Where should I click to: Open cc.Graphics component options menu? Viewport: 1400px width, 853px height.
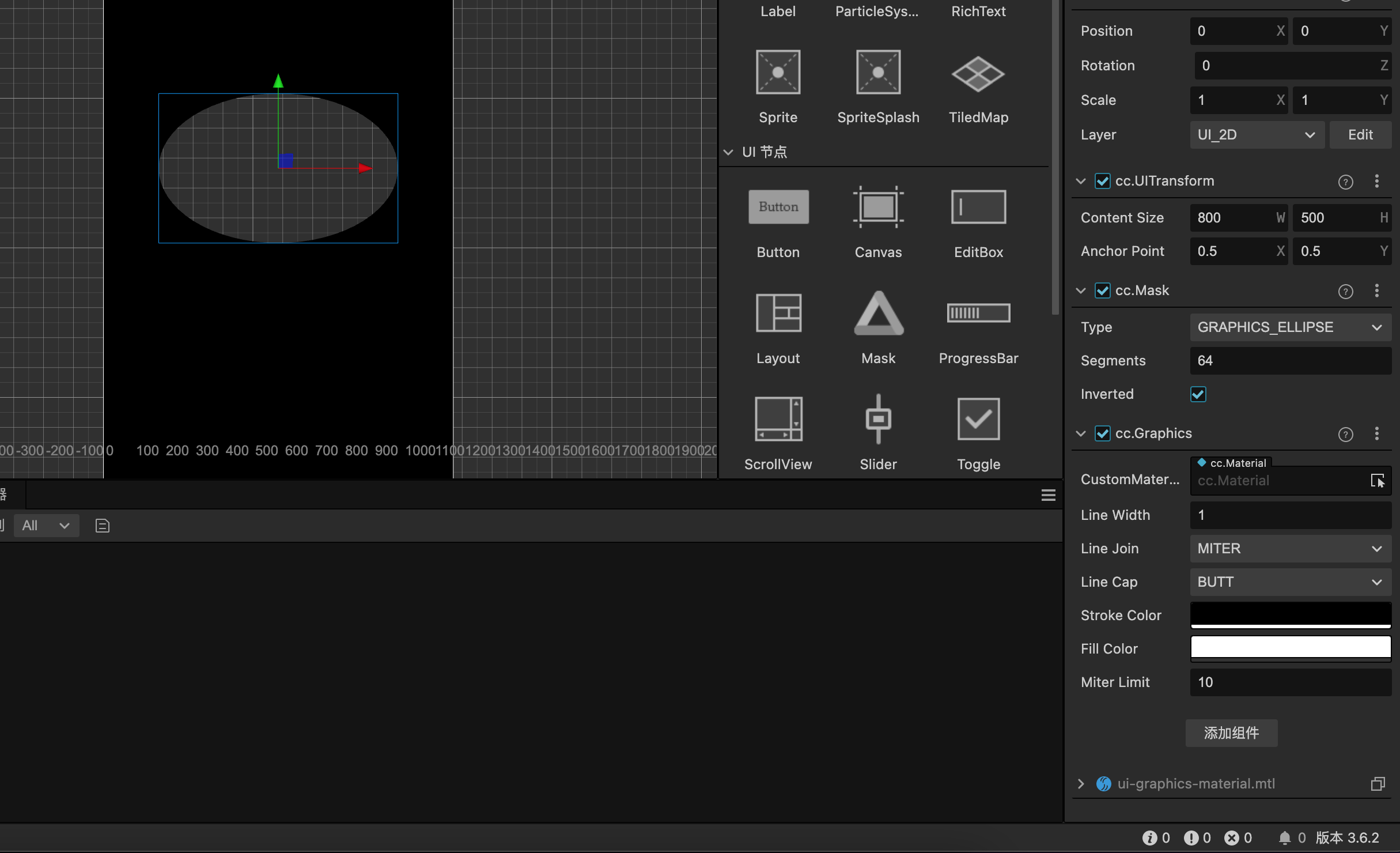(x=1376, y=433)
